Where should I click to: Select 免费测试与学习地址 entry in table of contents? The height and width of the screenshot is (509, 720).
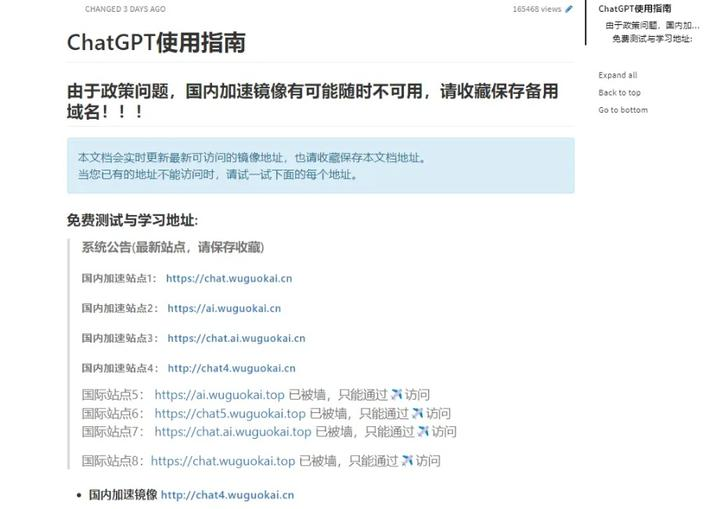click(x=652, y=39)
